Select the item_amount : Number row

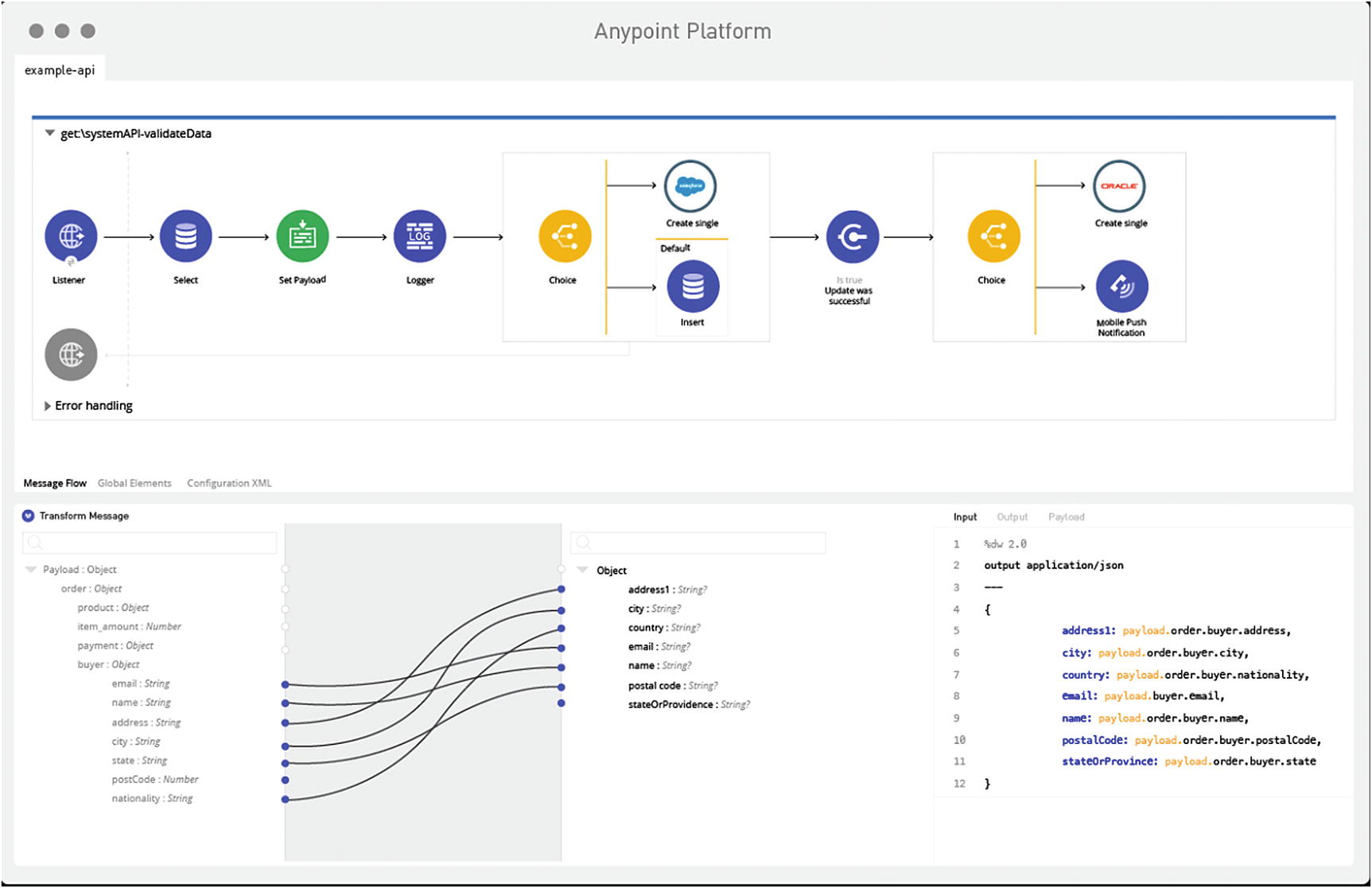coord(129,627)
